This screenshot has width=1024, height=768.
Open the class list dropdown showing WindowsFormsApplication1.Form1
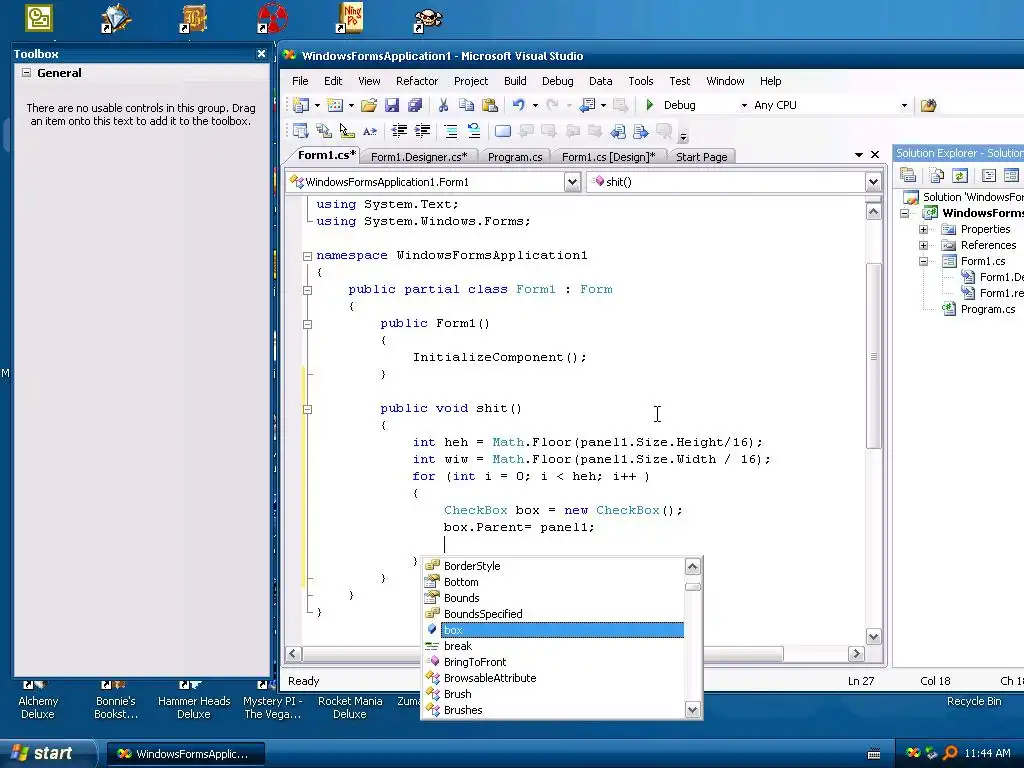[x=572, y=182]
